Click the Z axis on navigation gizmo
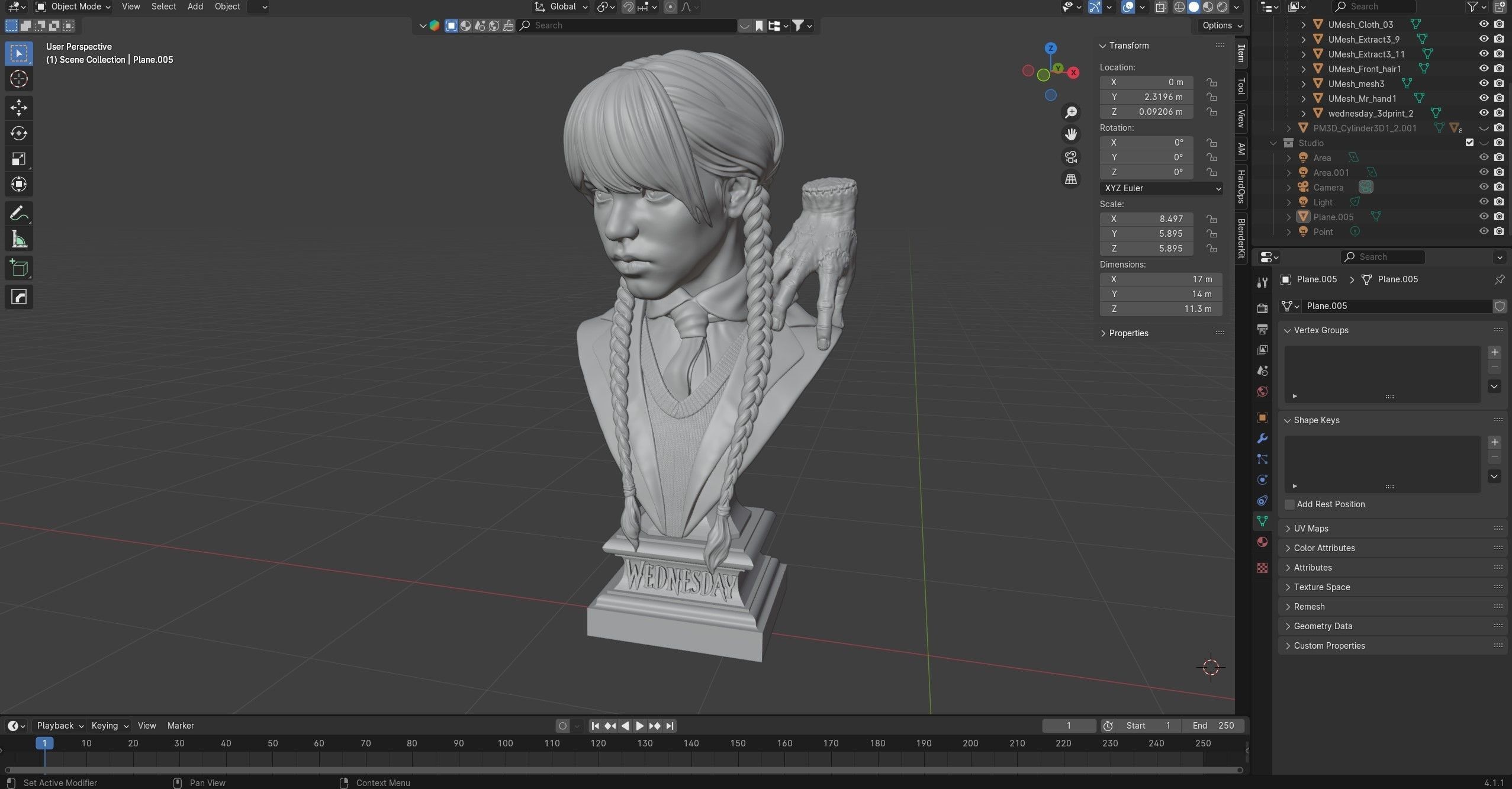This screenshot has width=1512, height=789. point(1051,48)
